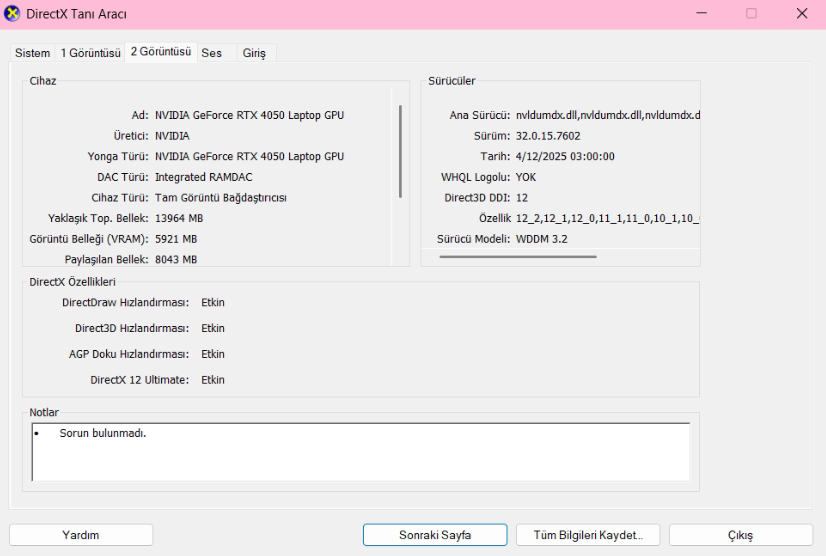Click the VRAM value 5921 MB

tap(176, 239)
